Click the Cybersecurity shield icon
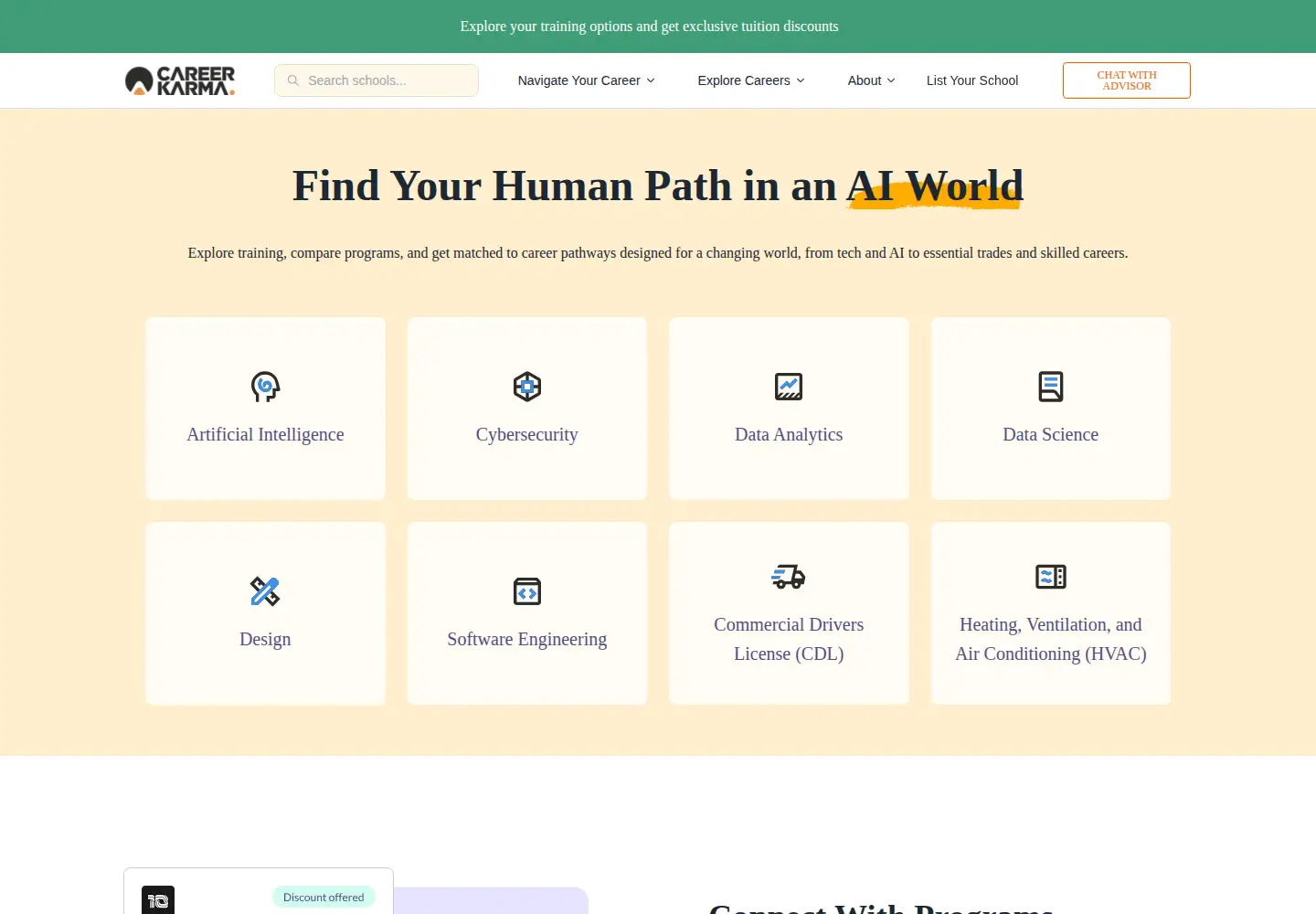 point(527,387)
